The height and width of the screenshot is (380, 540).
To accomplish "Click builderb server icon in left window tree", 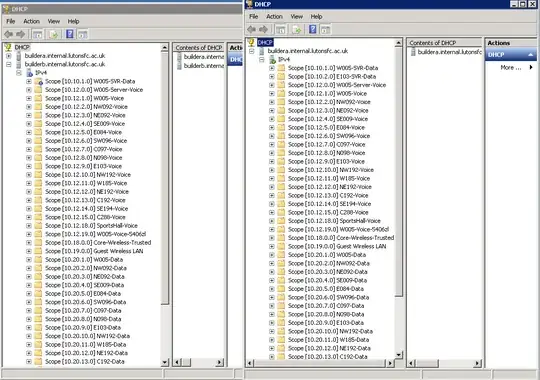I will 19,64.
